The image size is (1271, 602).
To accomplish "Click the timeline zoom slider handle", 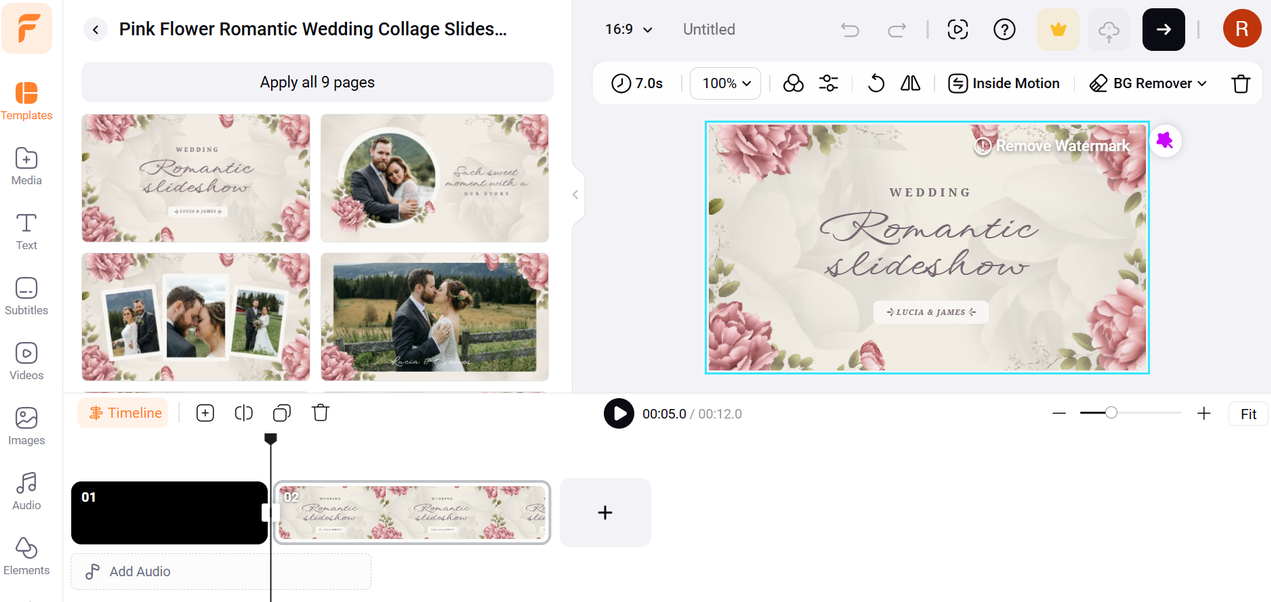I will 1111,413.
